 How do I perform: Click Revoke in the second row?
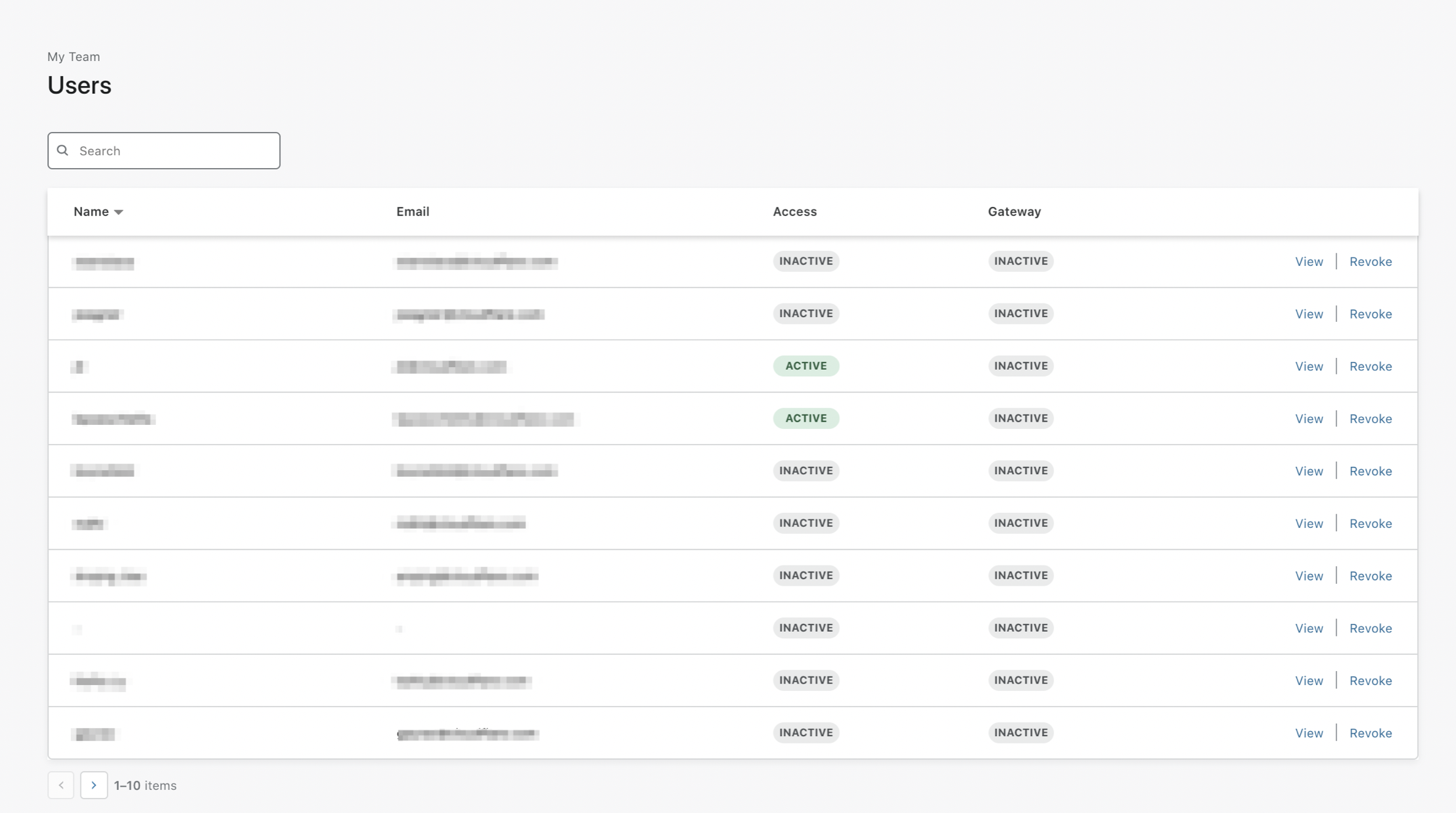(1370, 314)
